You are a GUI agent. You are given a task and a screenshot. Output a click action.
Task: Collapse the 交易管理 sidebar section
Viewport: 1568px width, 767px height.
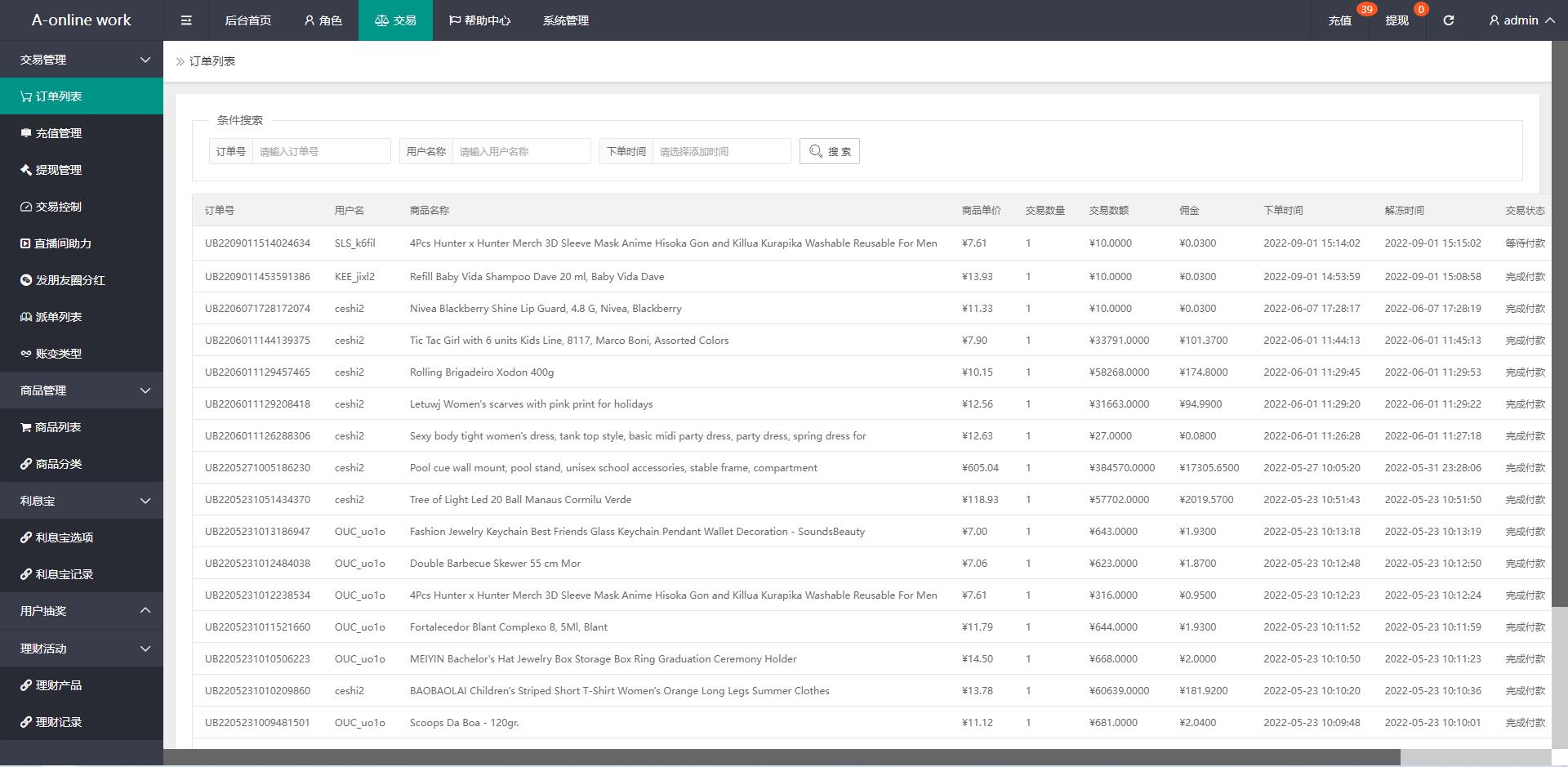point(145,60)
